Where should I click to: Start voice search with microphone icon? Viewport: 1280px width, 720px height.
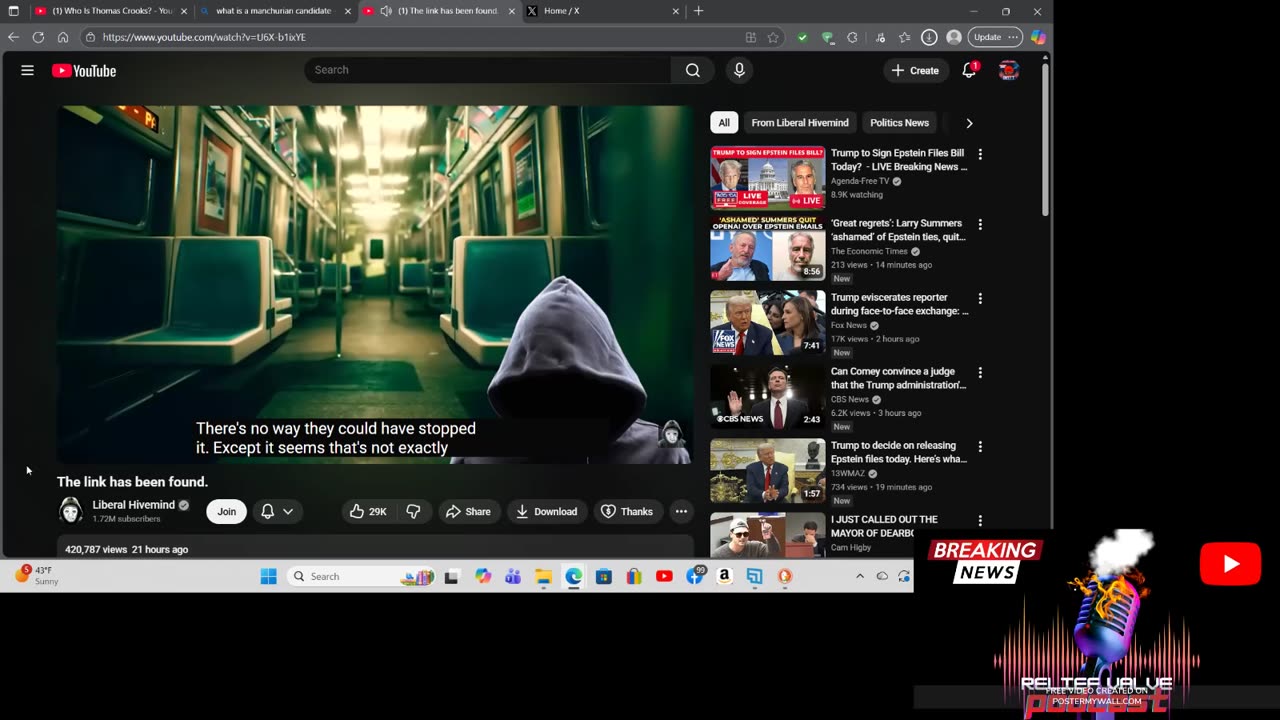tap(739, 70)
